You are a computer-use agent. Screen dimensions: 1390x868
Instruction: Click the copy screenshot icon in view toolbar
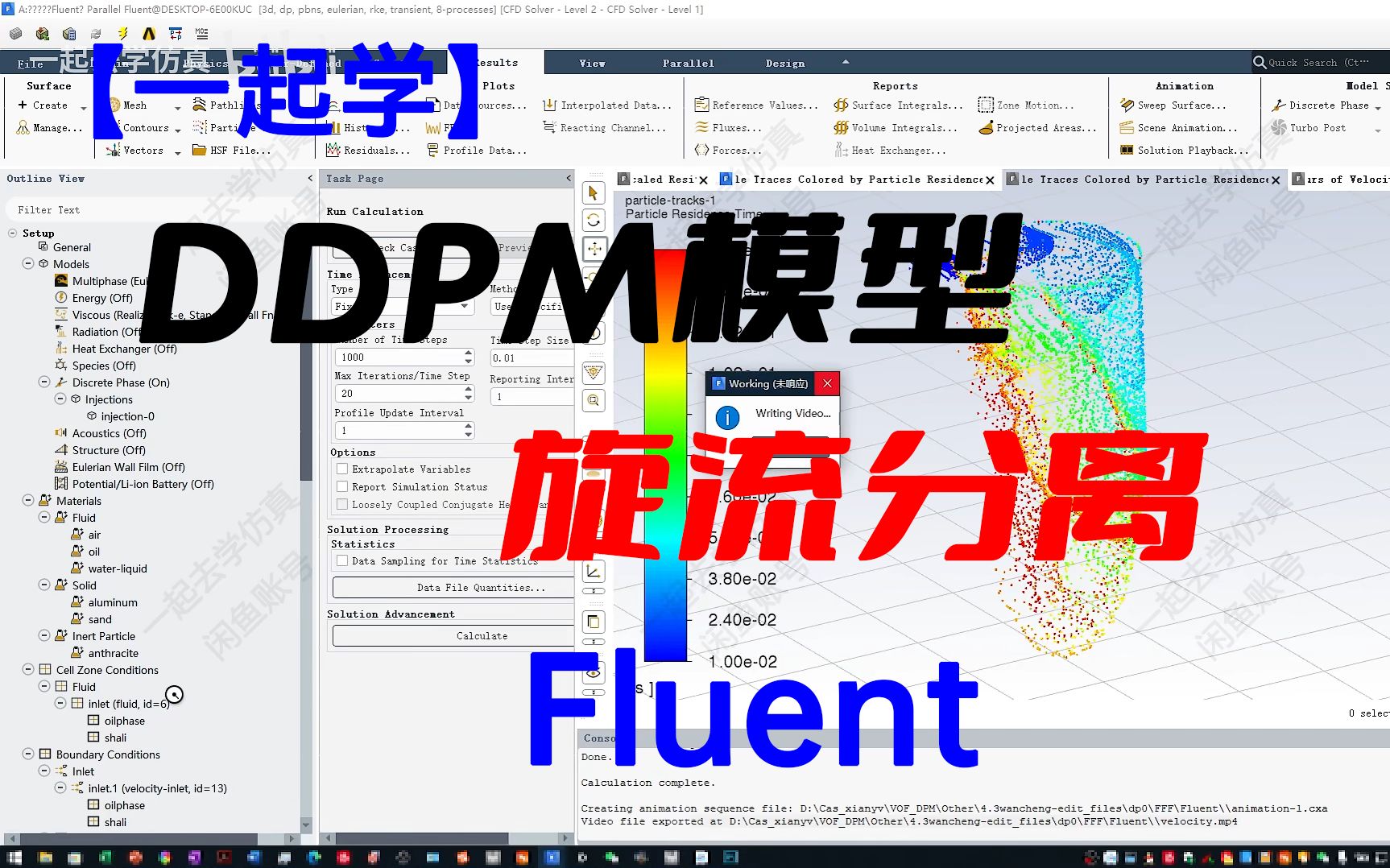(594, 622)
